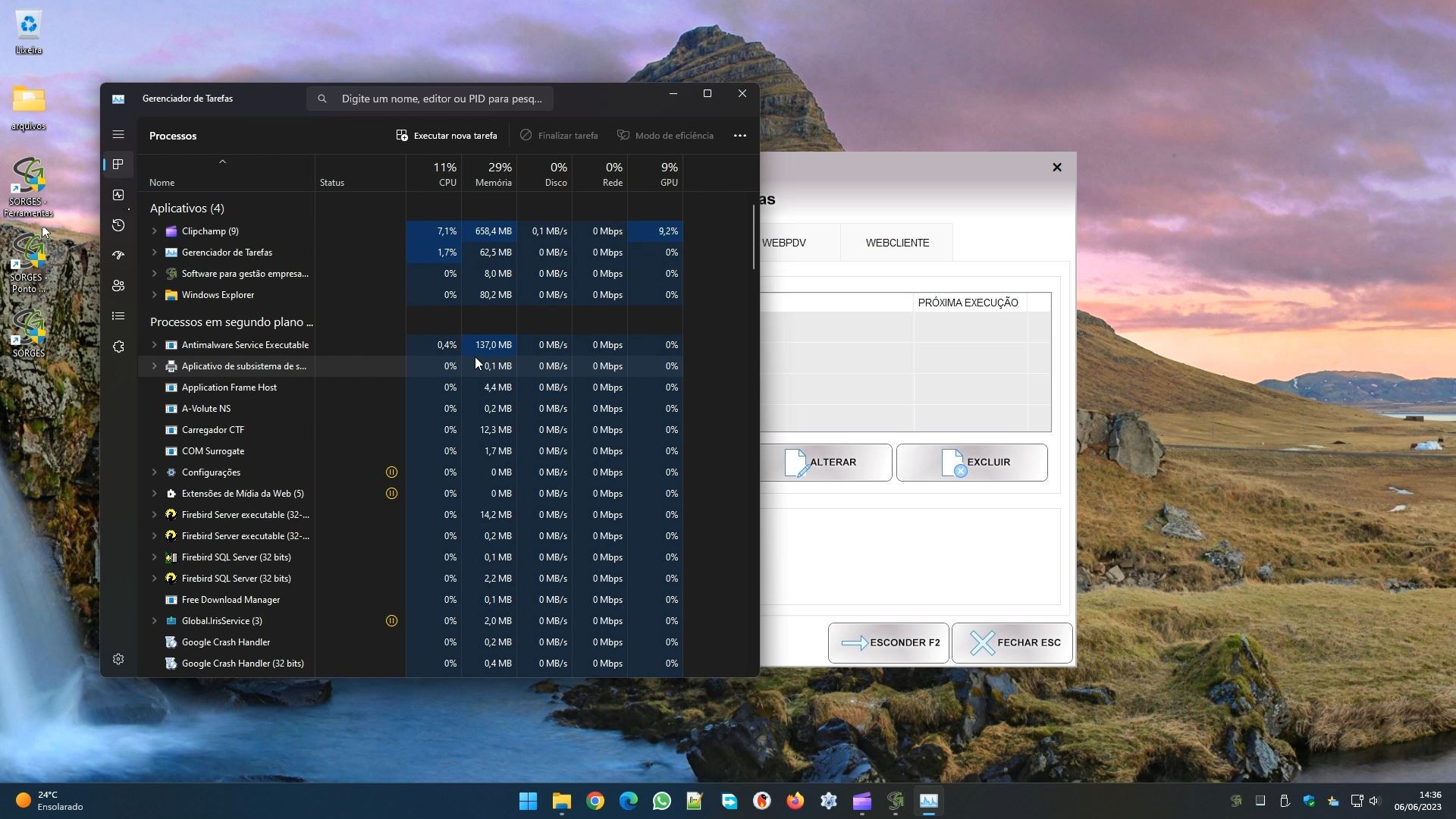This screenshot has height=819, width=1456.
Task: Click the process list vertical scrollbar
Action: (x=754, y=237)
